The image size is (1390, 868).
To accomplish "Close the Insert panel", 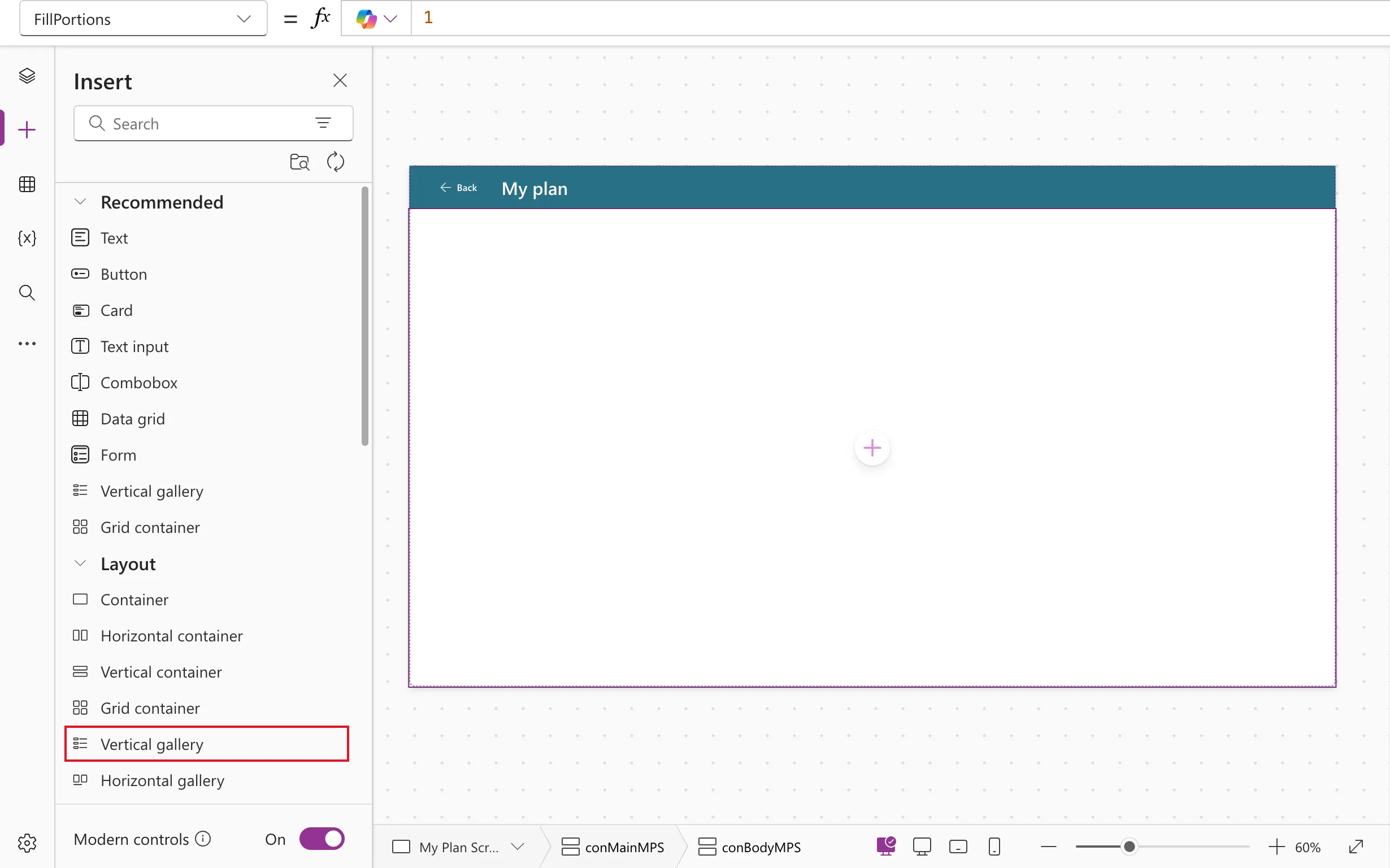I will [340, 80].
